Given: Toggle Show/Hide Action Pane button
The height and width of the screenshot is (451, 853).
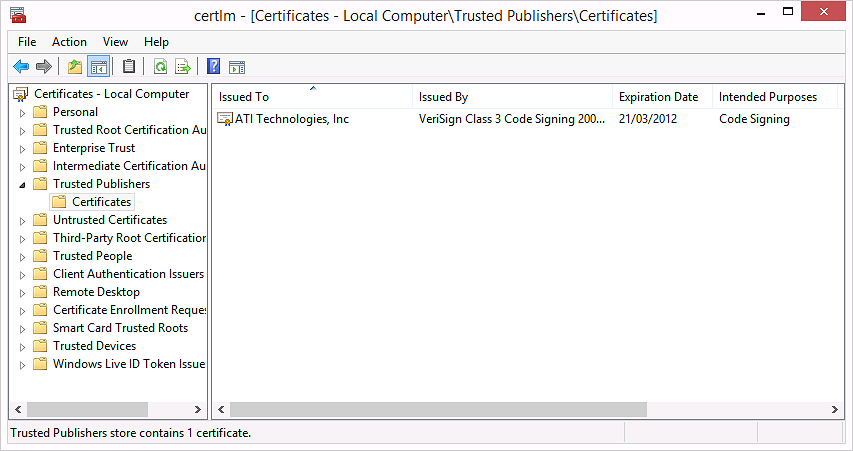Looking at the screenshot, I should click(237, 67).
